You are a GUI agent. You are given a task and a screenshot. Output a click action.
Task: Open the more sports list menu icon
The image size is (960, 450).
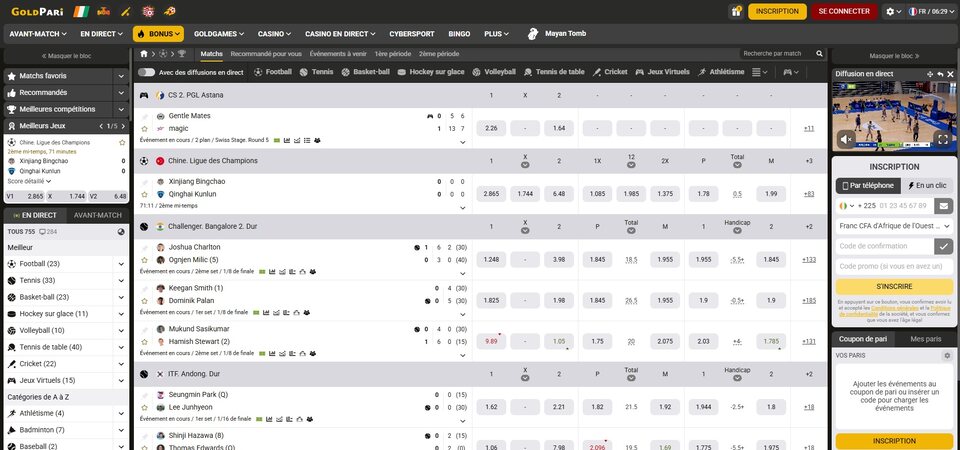pos(759,72)
